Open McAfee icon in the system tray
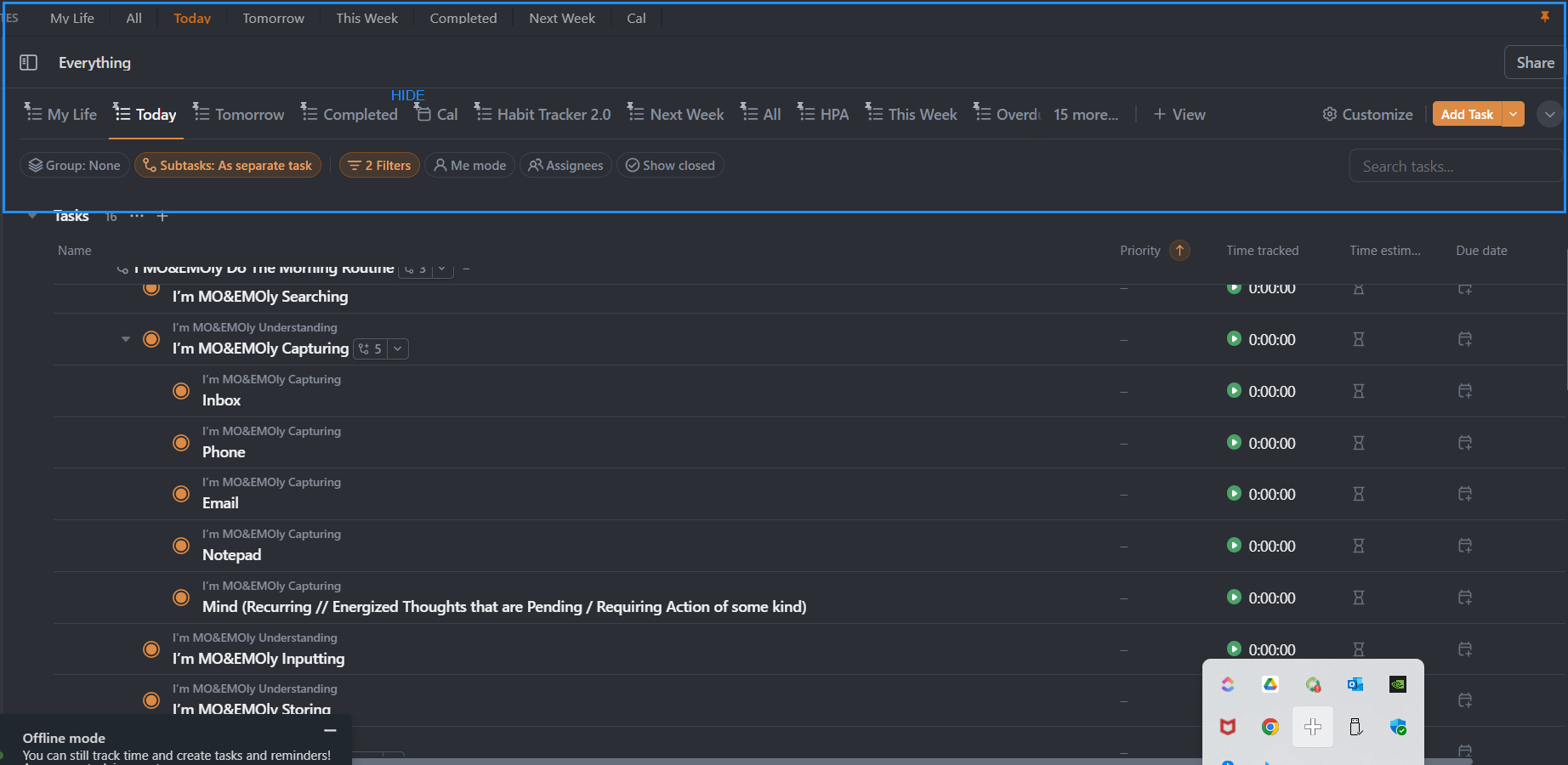The height and width of the screenshot is (765, 1568). pyautogui.click(x=1228, y=727)
